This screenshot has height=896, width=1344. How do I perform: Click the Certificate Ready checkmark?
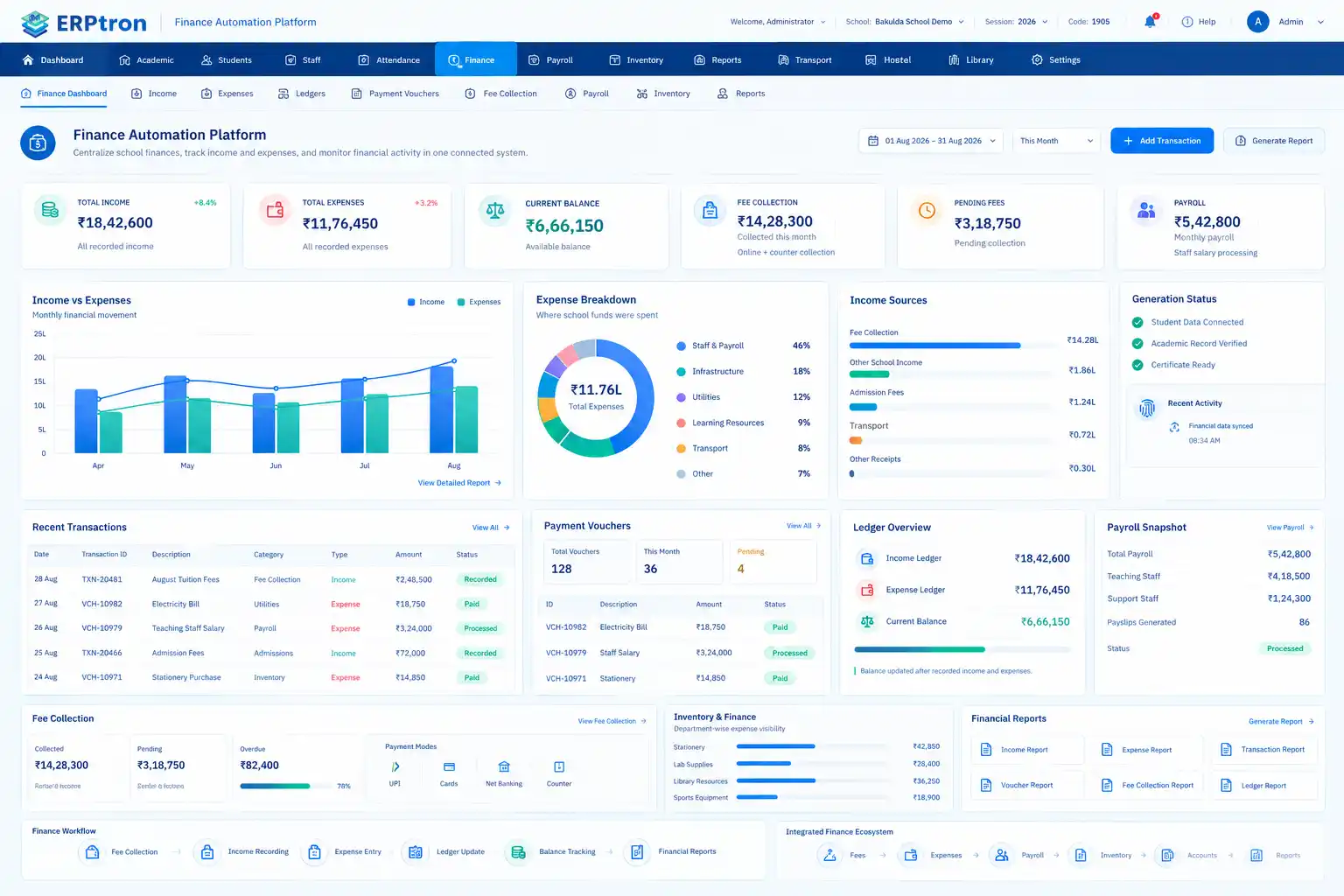[1137, 365]
